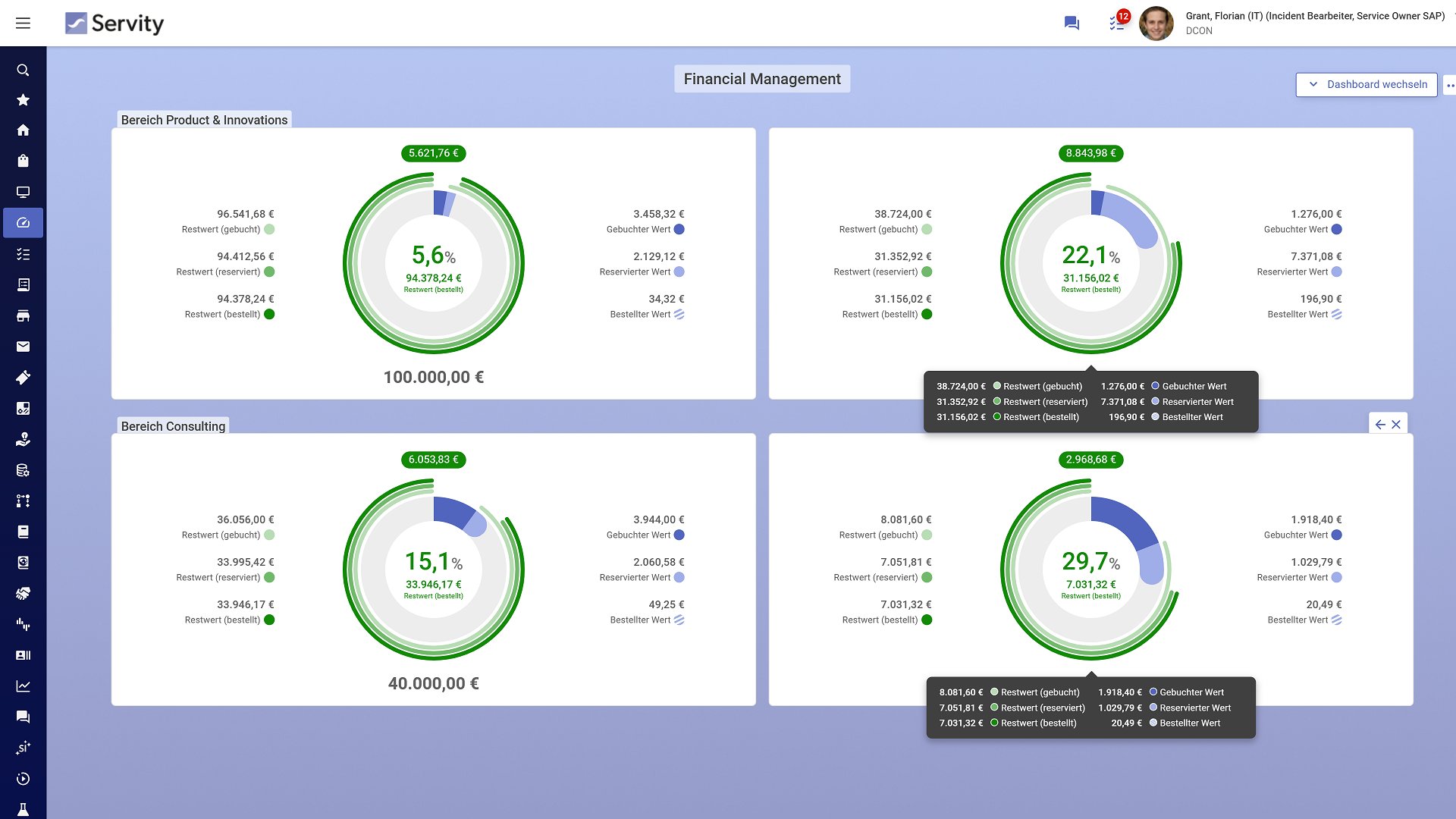This screenshot has height=819, width=1456.
Task: Click the 15,1% donut chart center
Action: click(433, 570)
